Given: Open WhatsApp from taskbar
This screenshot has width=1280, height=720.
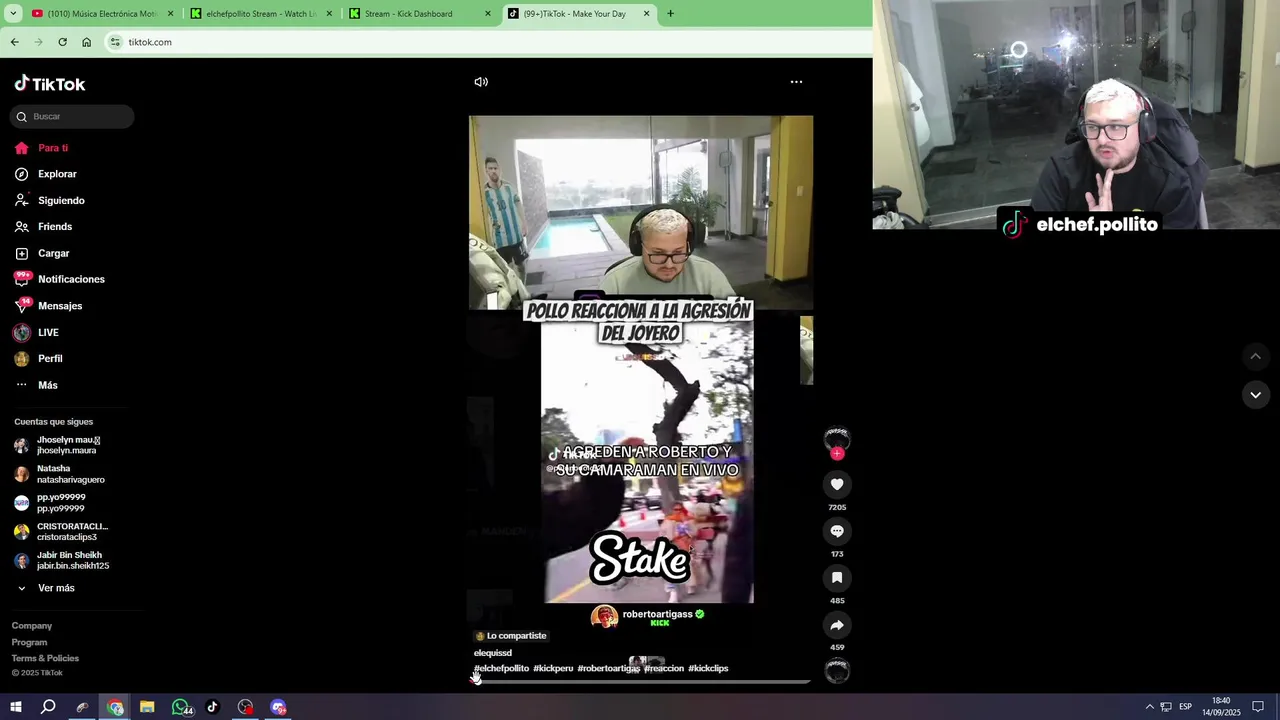Looking at the screenshot, I should pyautogui.click(x=181, y=707).
